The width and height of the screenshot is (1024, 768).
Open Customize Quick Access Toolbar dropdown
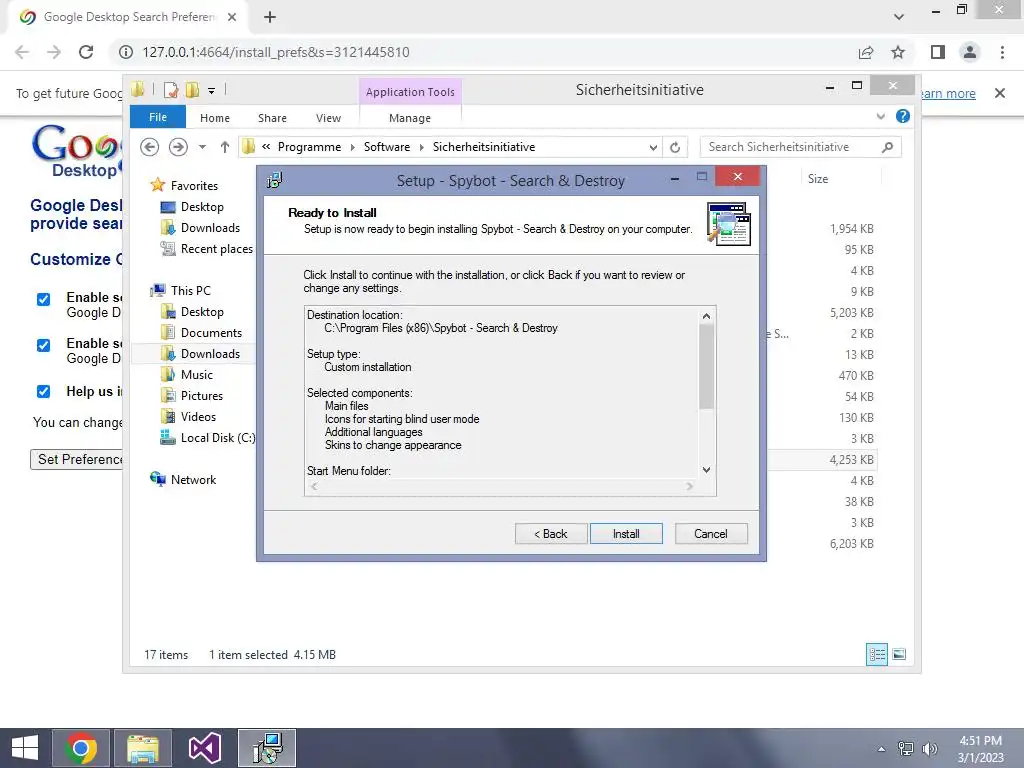pos(212,91)
